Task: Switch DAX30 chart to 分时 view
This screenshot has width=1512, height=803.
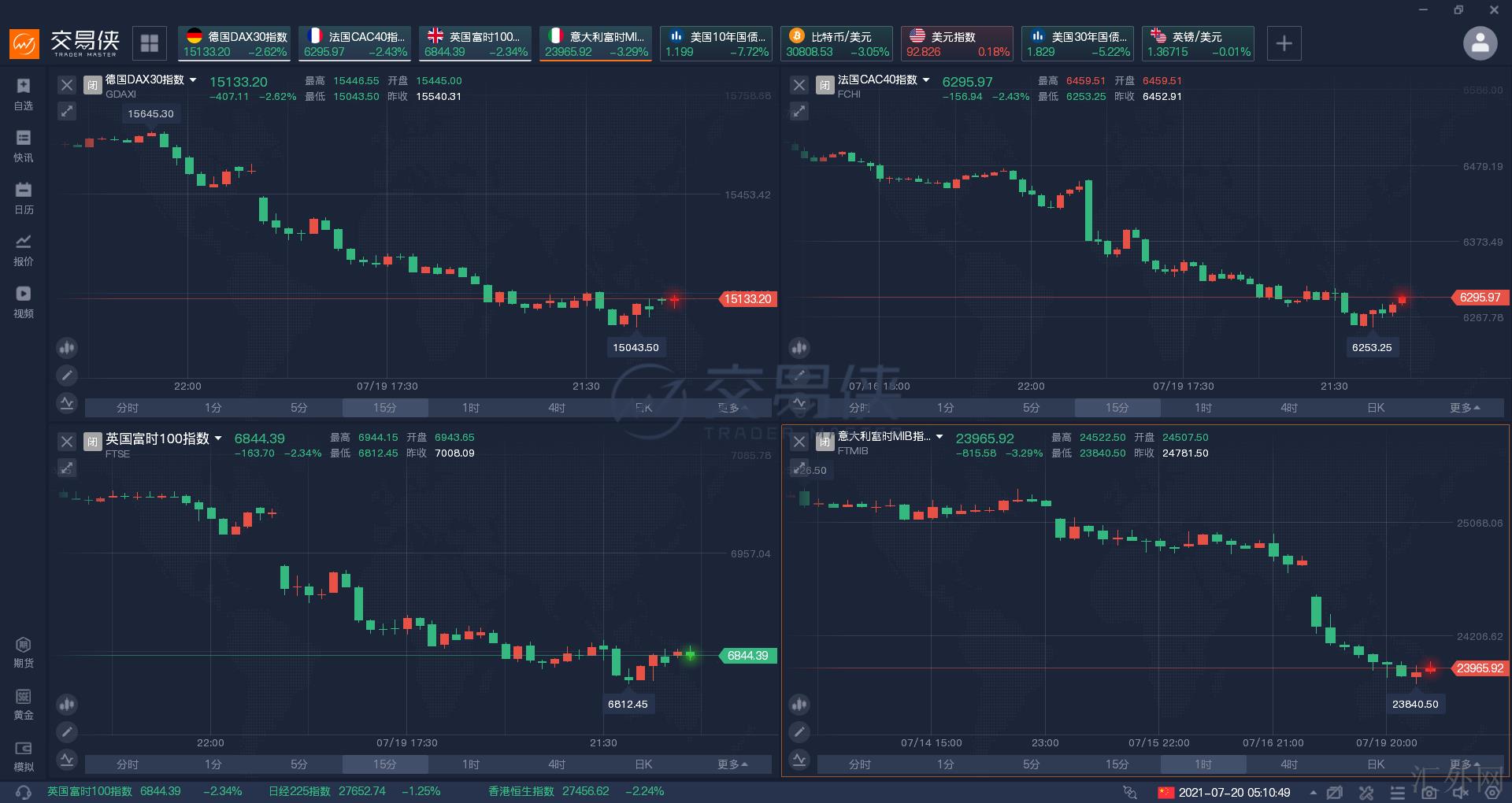Action: coord(128,408)
